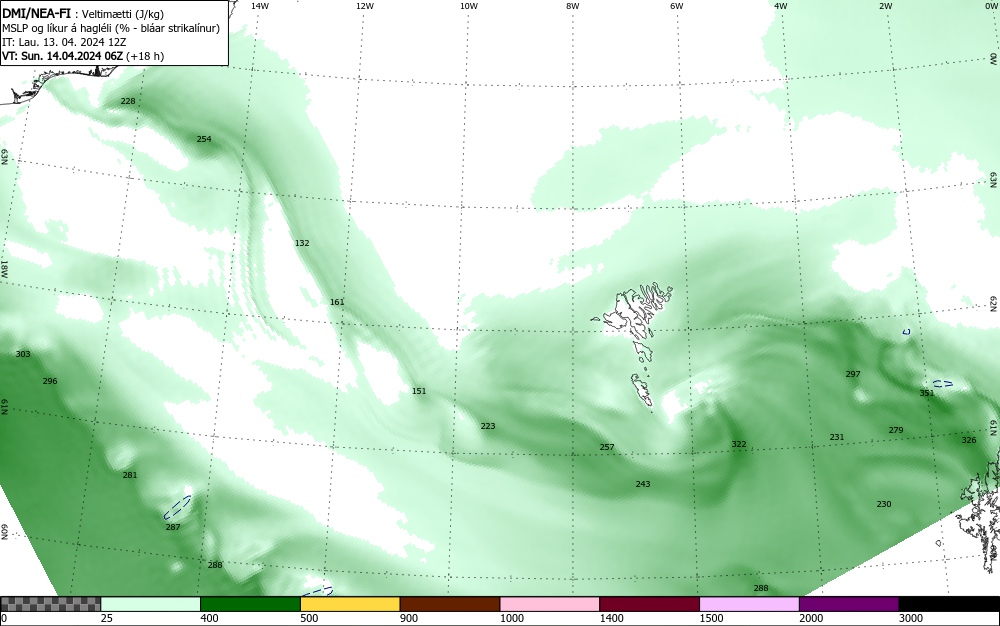
Task: Click the map value '287'
Action: pos(172,527)
